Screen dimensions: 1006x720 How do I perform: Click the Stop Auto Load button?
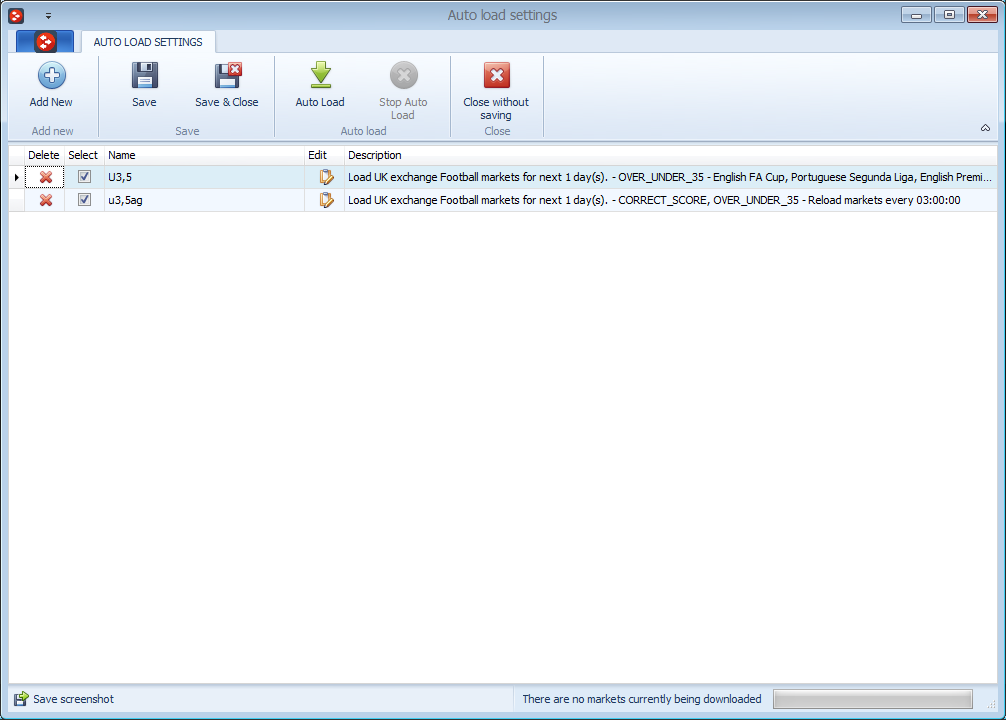pos(403,91)
